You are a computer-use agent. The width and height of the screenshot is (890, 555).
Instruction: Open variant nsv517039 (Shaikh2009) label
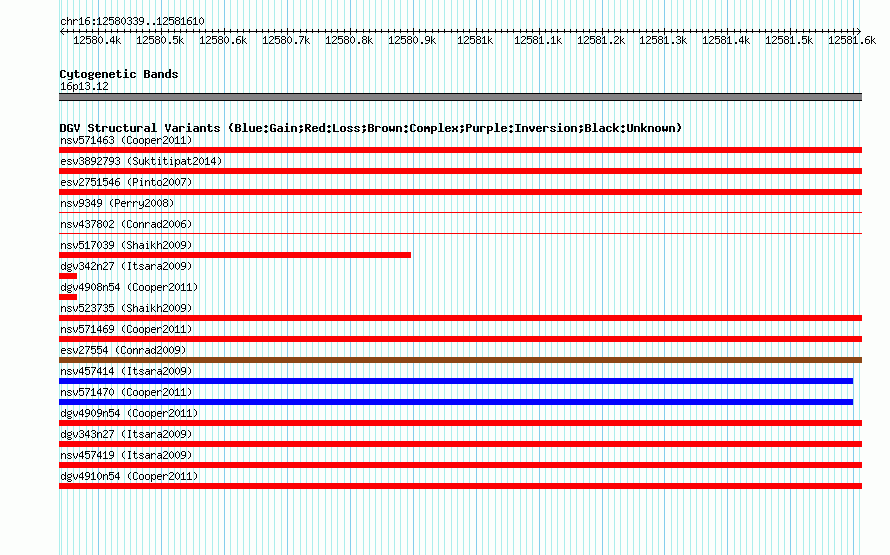[126, 245]
